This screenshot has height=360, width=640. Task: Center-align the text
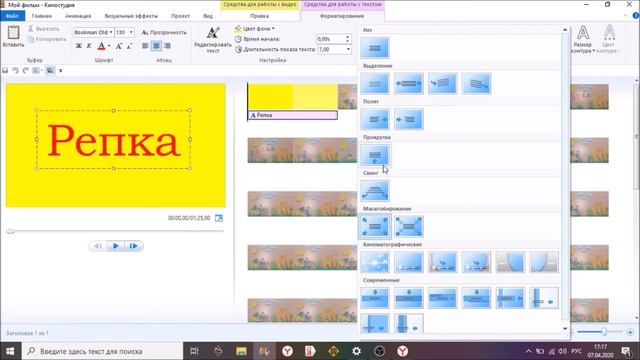[x=156, y=46]
